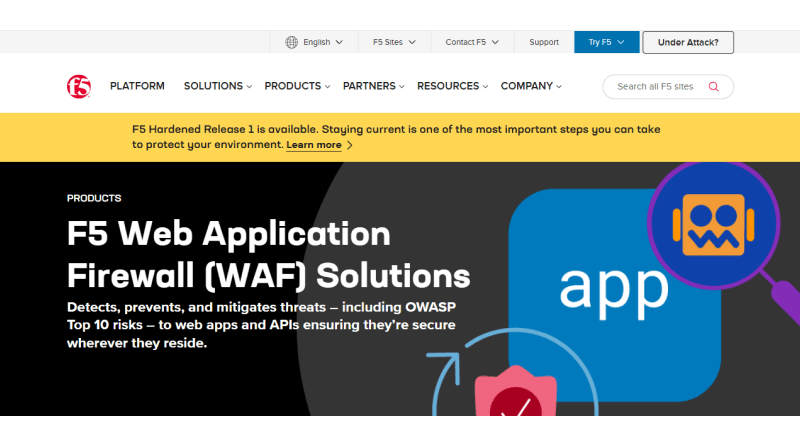Image resolution: width=800 pixels, height=445 pixels.
Task: Click the globe language icon
Action: pyautogui.click(x=291, y=42)
